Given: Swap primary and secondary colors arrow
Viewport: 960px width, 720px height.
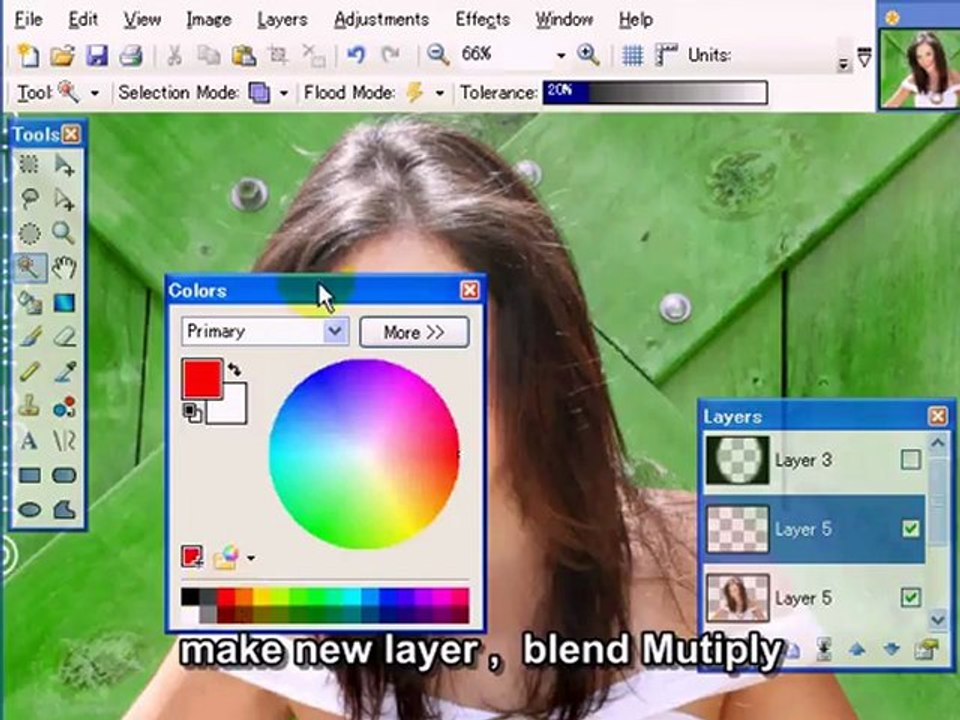Looking at the screenshot, I should pyautogui.click(x=234, y=369).
